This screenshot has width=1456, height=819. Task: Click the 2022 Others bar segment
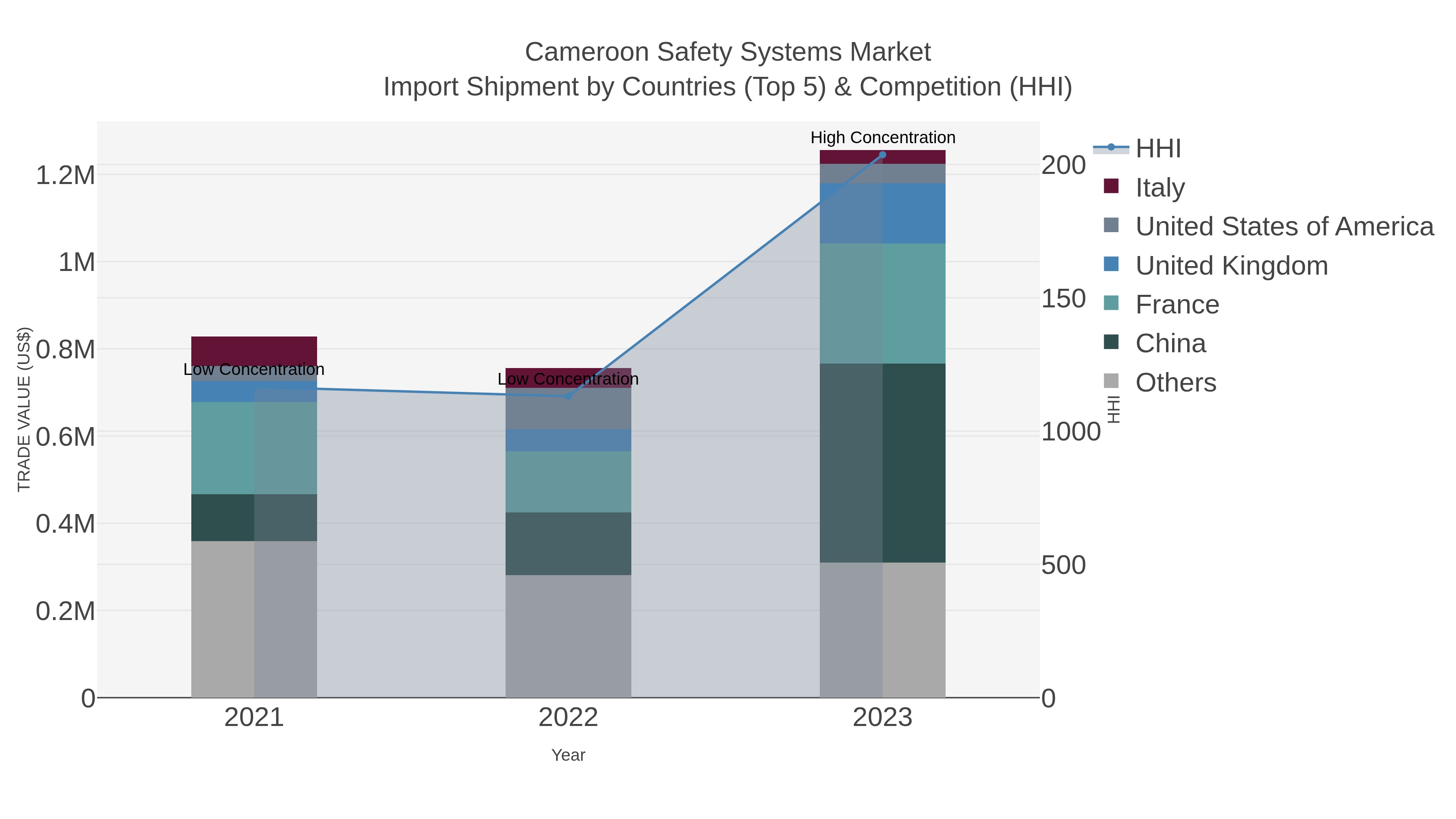coord(569,637)
